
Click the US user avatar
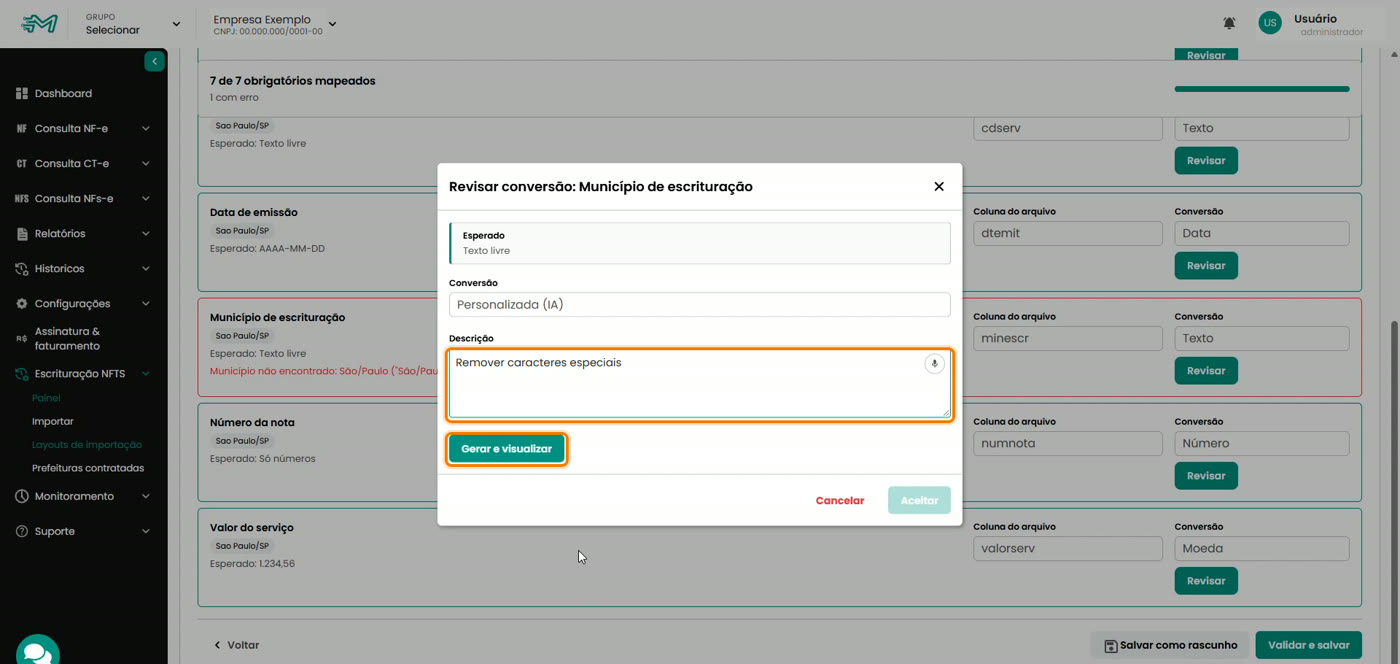(1270, 23)
